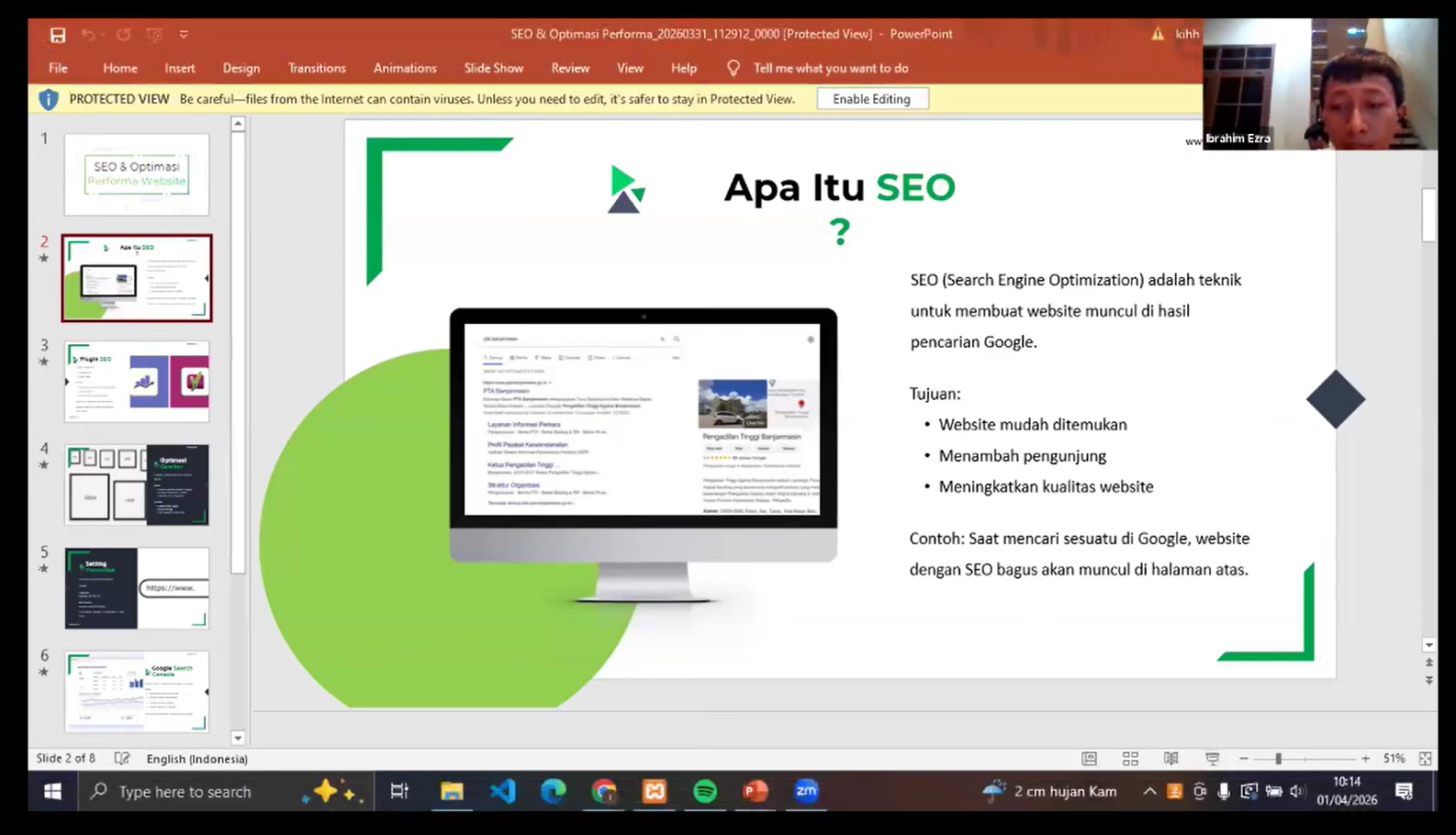Open the Transitions ribbon tab
Image resolution: width=1456 pixels, height=835 pixels.
click(x=317, y=68)
